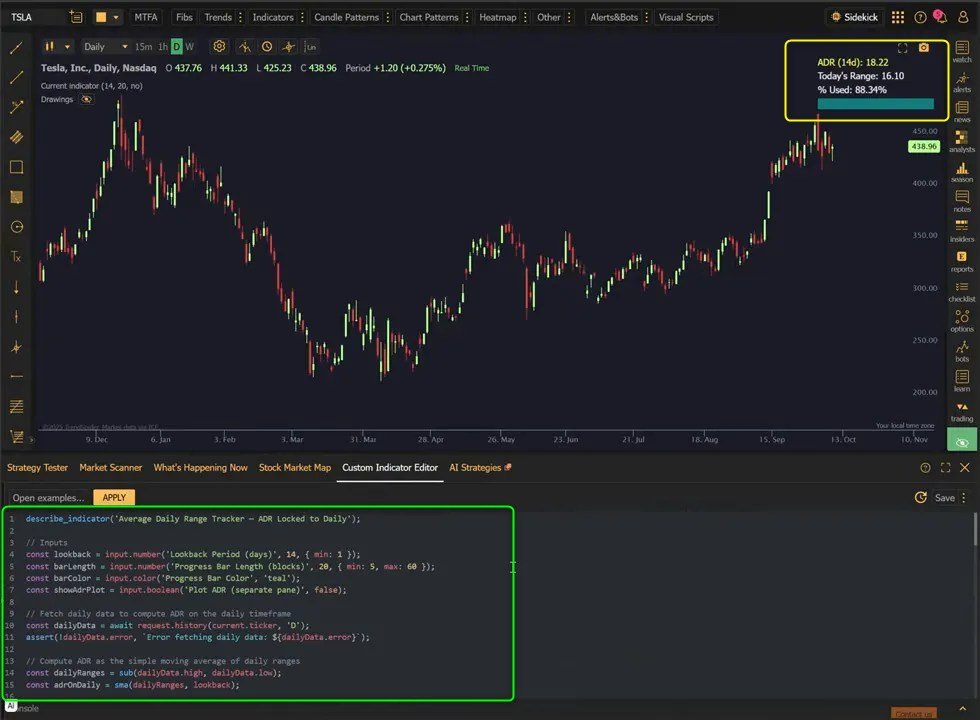The height and width of the screenshot is (720, 980).
Task: Expand Indicators more options dots
Action: click(x=302, y=18)
